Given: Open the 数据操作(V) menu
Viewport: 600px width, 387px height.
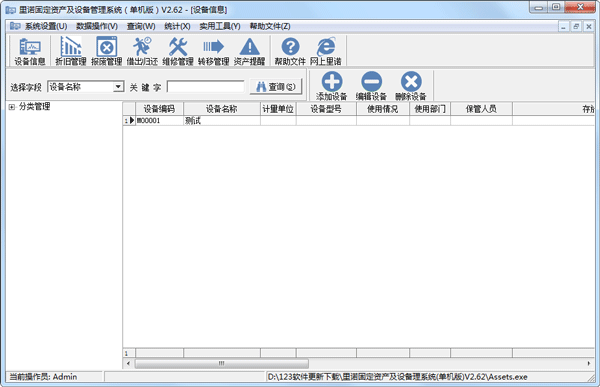Looking at the screenshot, I should tap(97, 26).
